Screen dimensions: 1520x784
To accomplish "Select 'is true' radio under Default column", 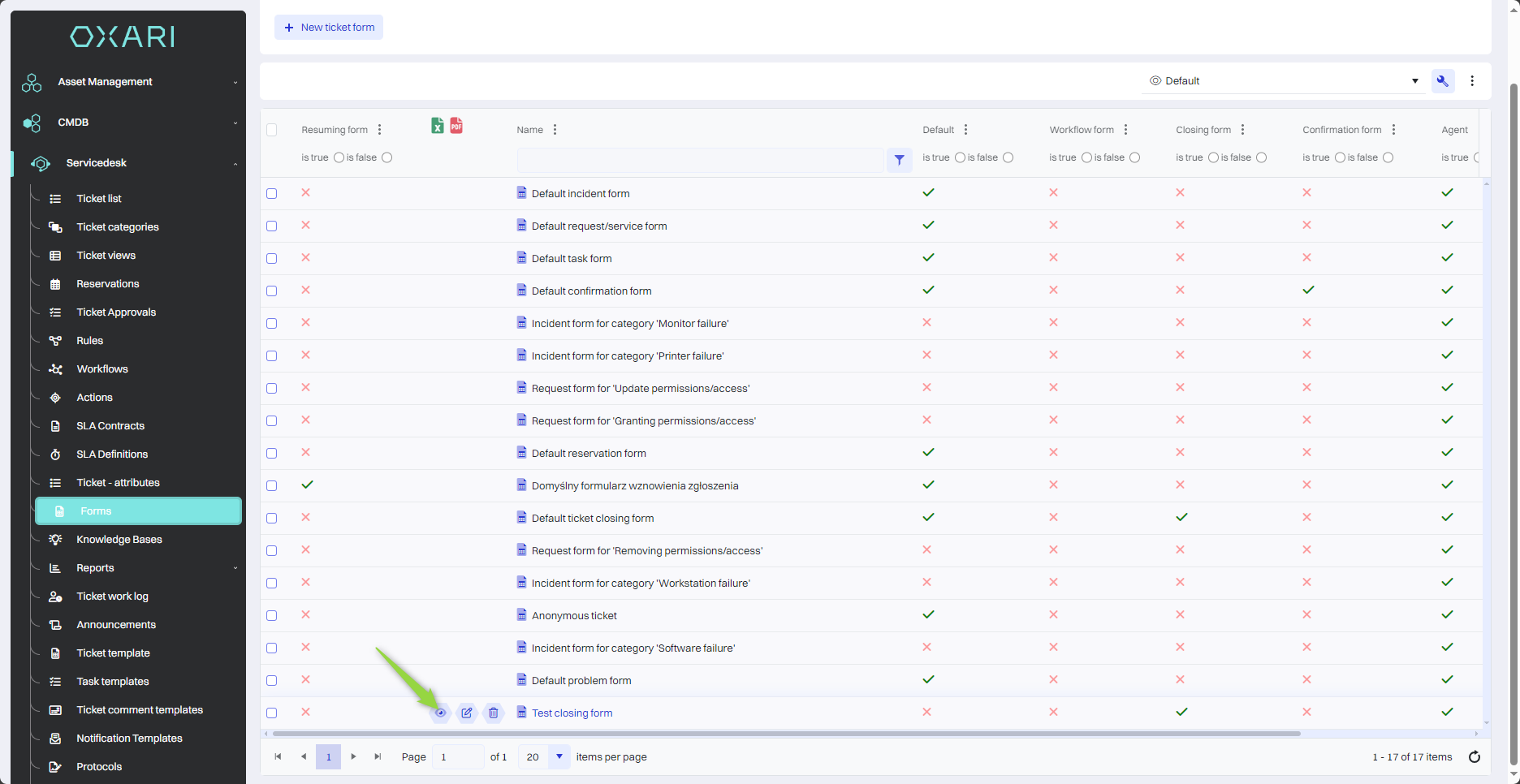I will point(960,157).
